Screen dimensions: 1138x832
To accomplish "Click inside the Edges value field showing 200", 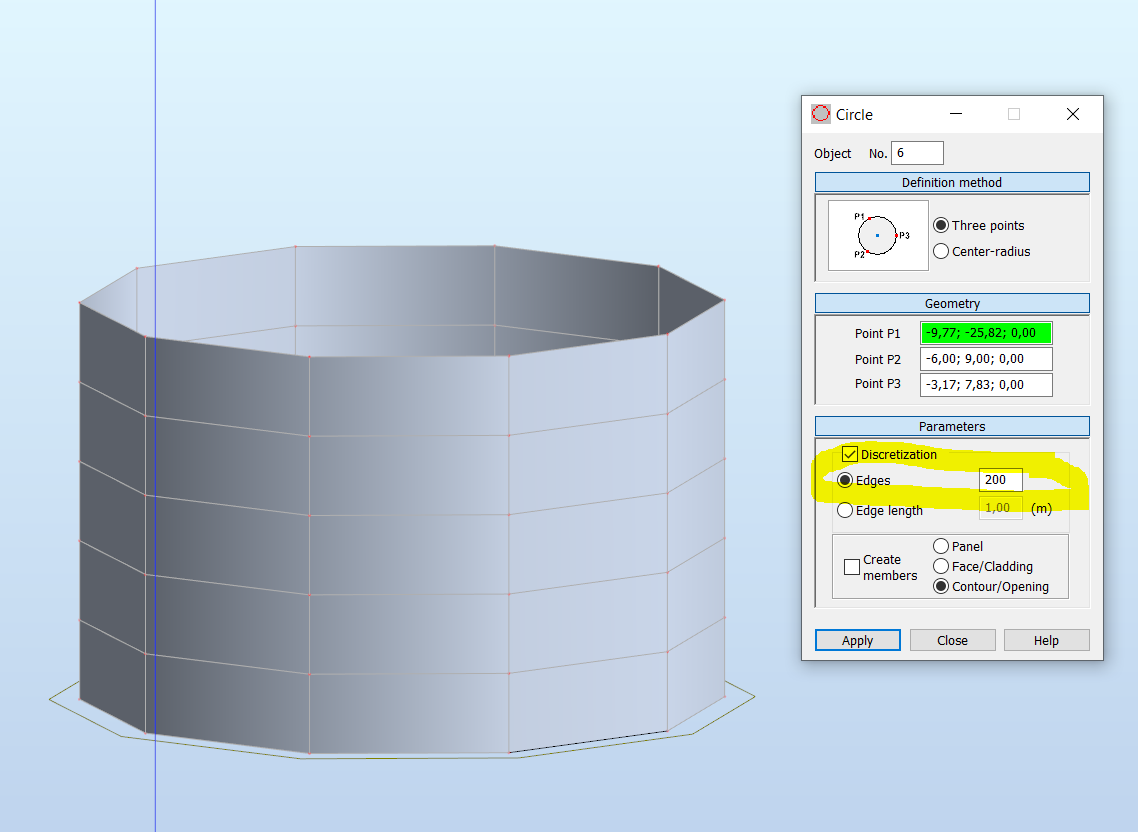I will tap(999, 480).
